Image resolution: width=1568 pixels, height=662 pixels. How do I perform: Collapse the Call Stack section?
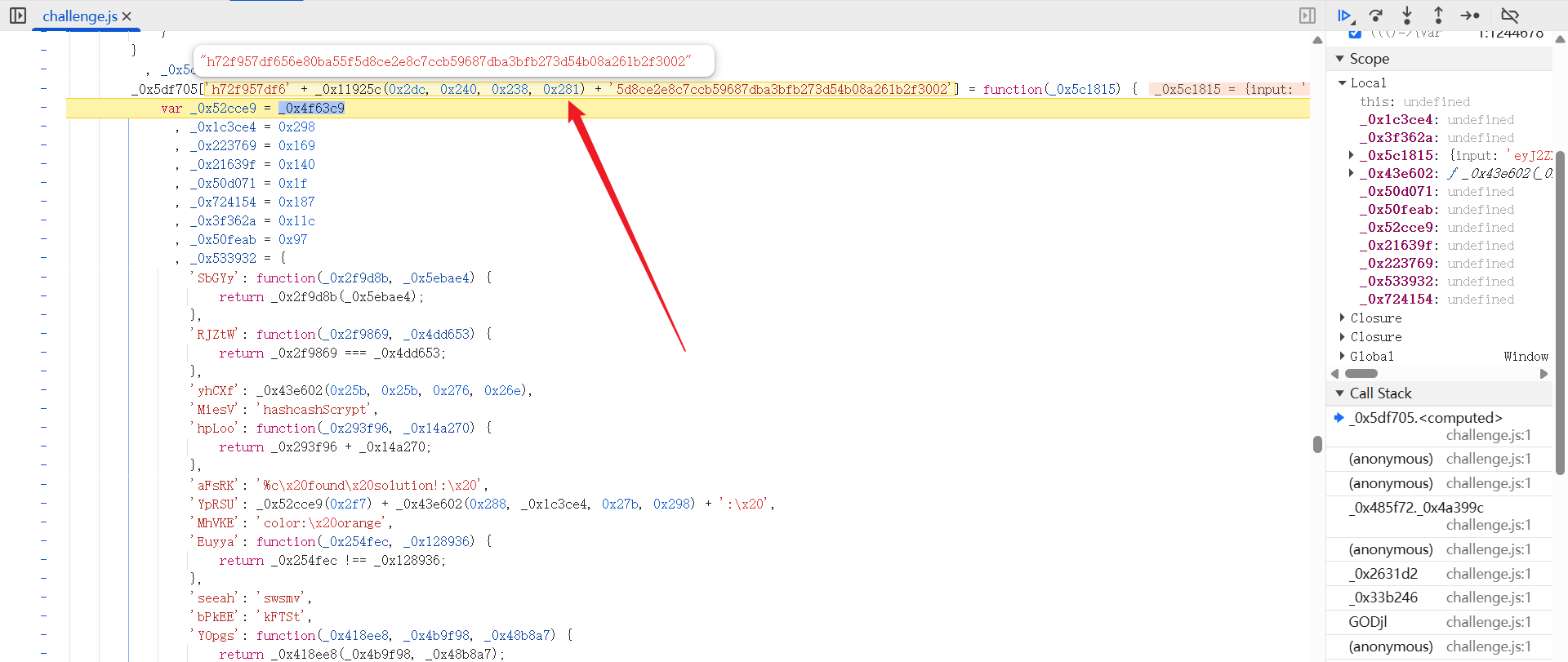coord(1339,393)
